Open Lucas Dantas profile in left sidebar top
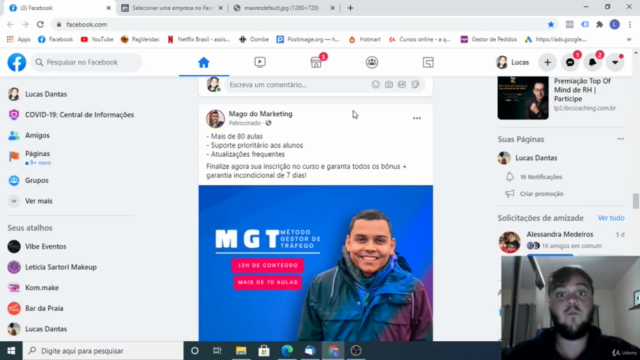 46,94
